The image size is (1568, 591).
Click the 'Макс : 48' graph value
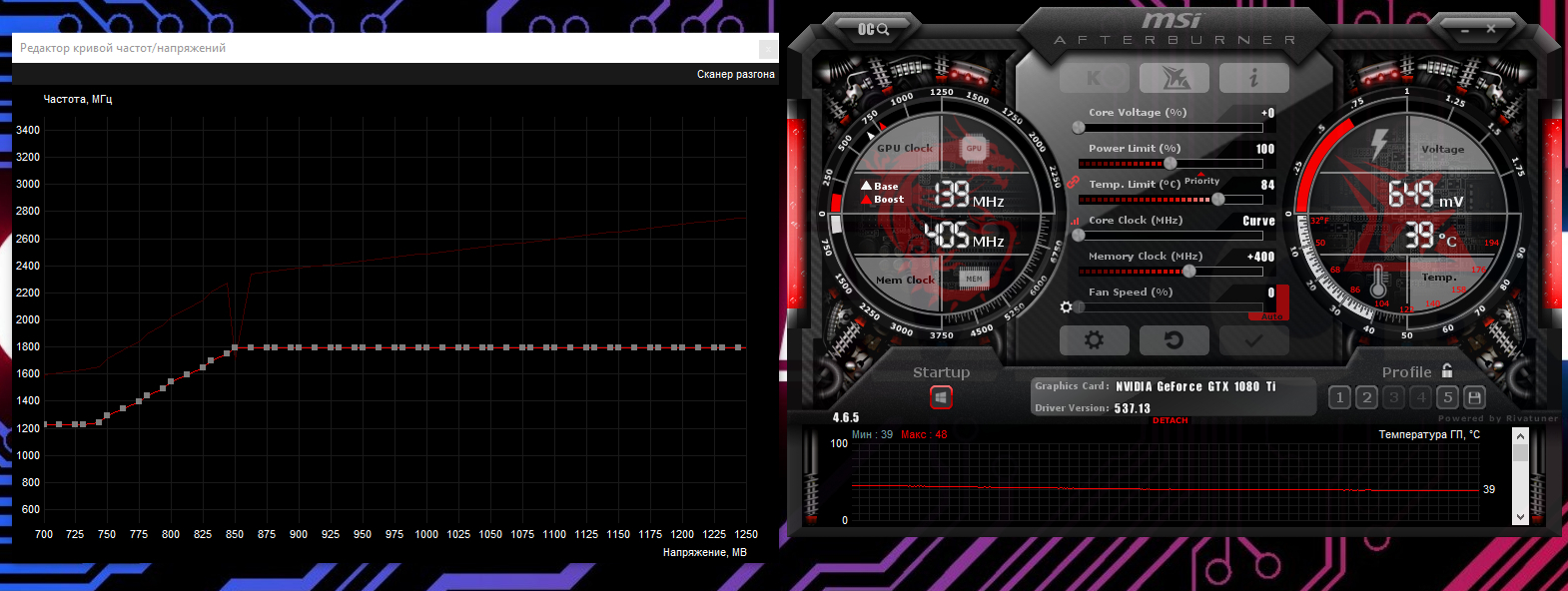(x=924, y=434)
